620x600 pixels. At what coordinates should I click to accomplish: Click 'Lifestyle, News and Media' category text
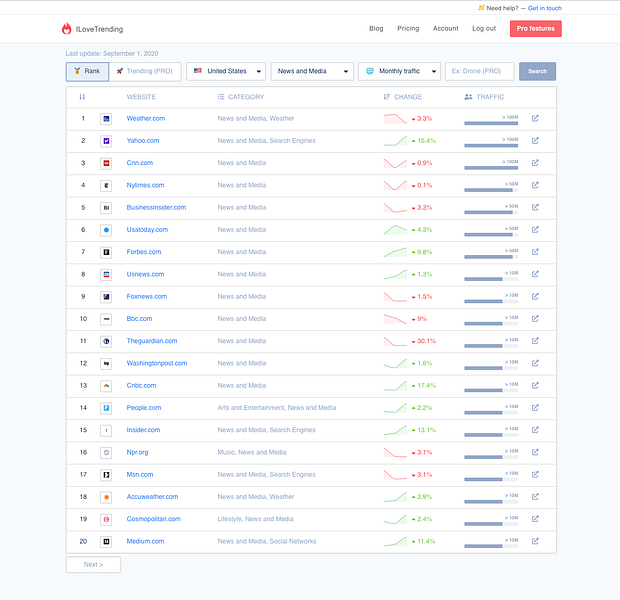point(255,519)
